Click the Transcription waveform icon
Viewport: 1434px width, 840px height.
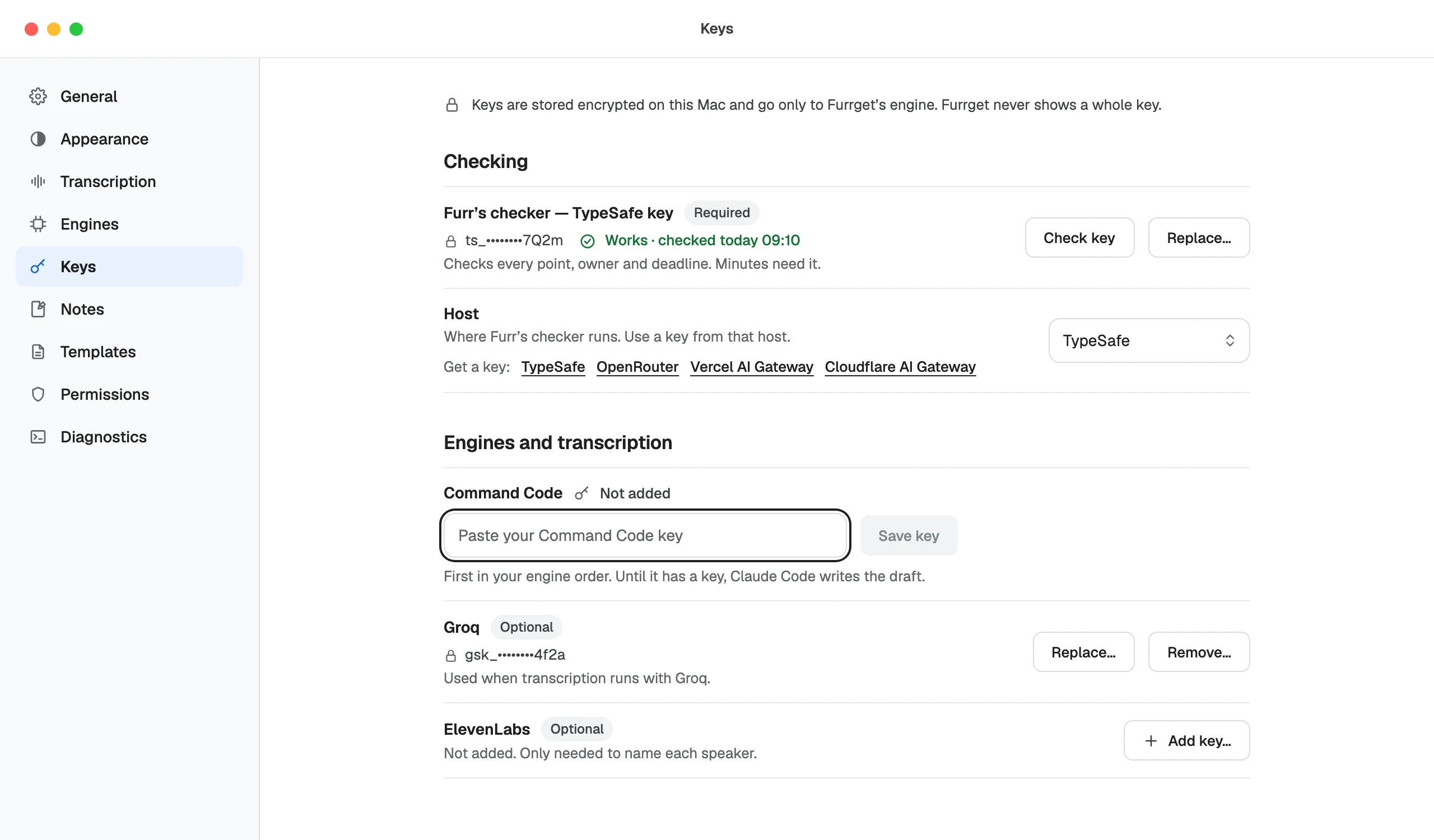click(38, 181)
